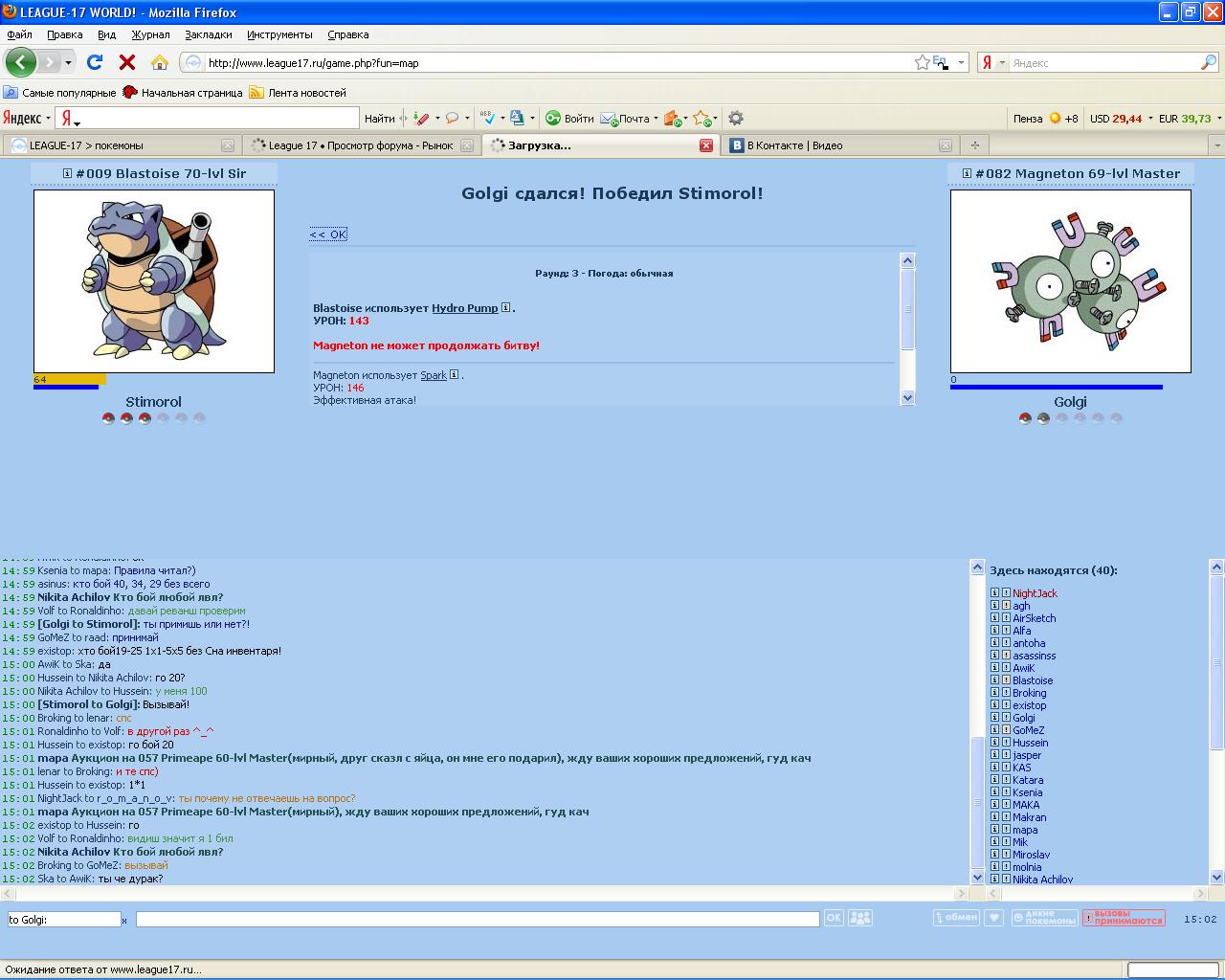Click the Войти login button
Screen dimensions: 1225x980
569,119
